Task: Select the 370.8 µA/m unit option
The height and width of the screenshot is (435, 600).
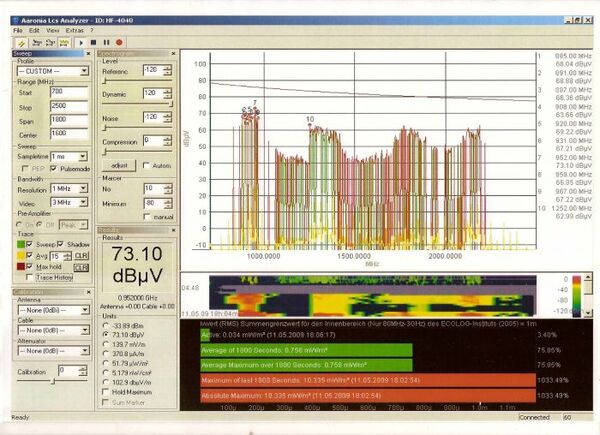Action: click(106, 354)
